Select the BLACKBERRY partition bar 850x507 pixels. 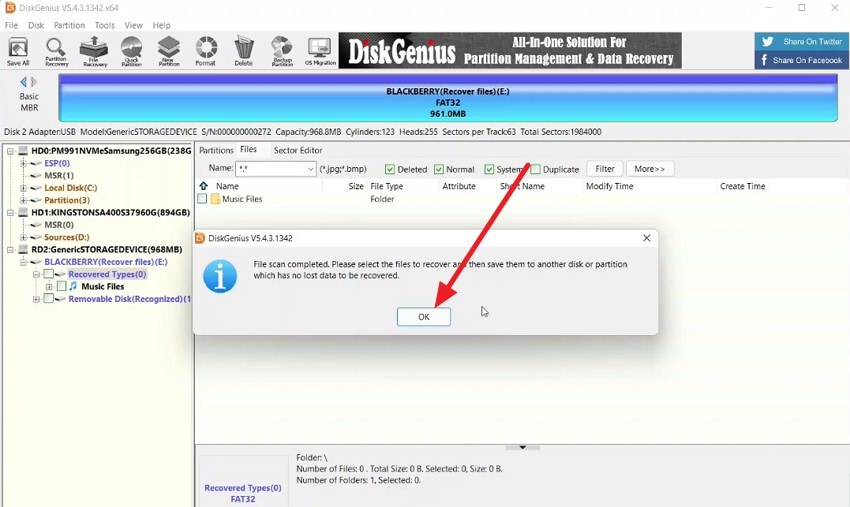point(448,98)
